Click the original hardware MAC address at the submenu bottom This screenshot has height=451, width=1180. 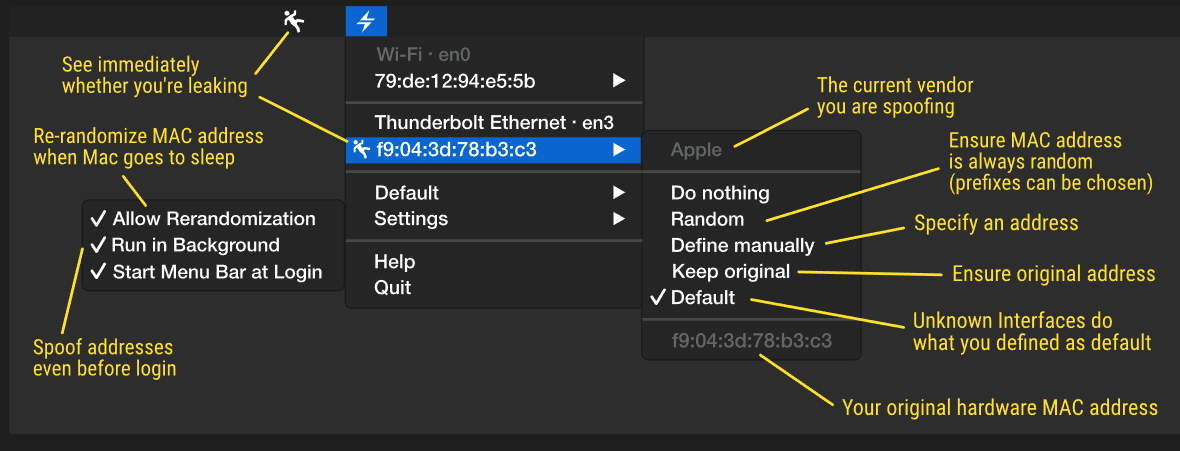(x=751, y=341)
